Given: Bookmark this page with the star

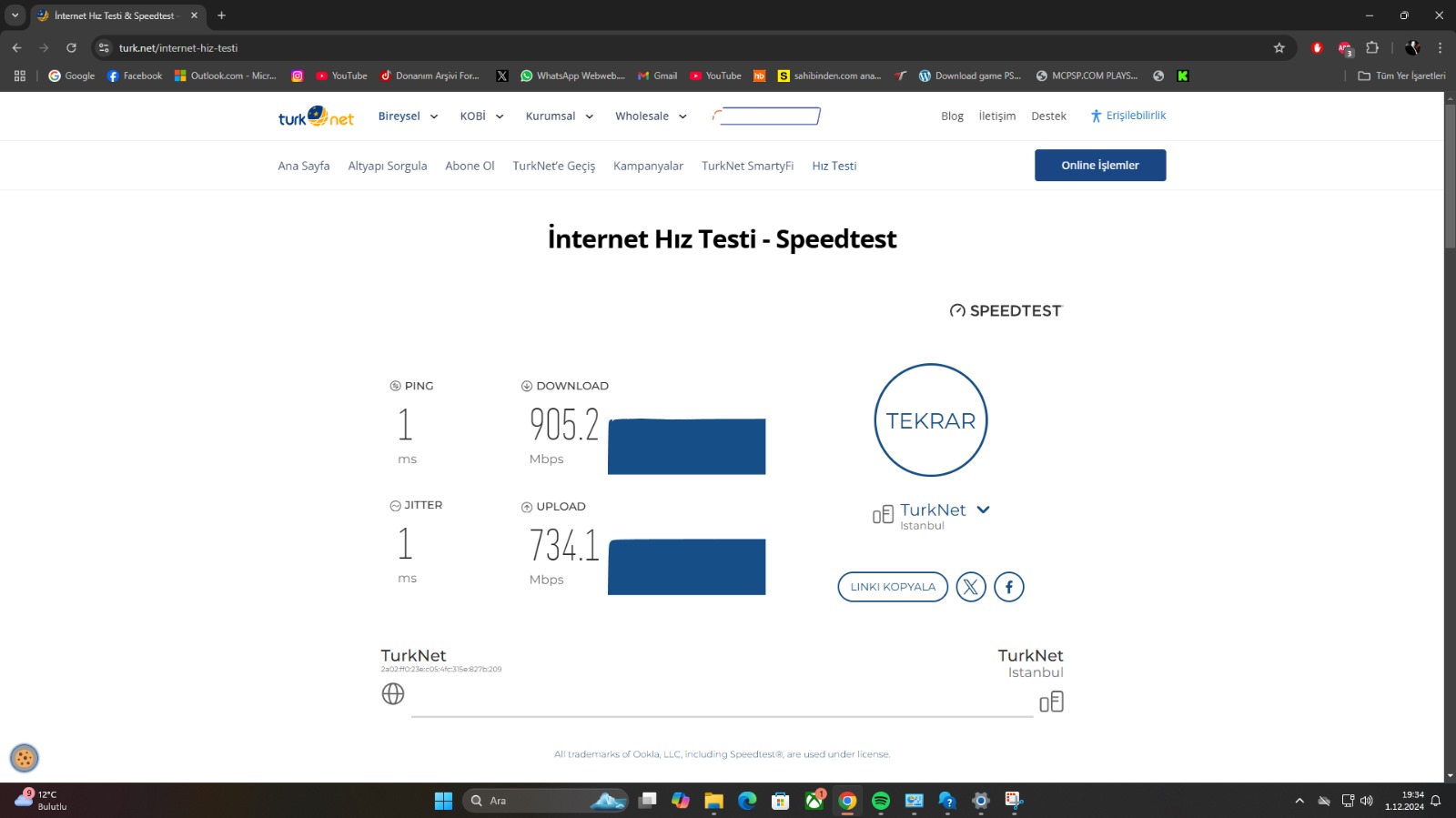Looking at the screenshot, I should pyautogui.click(x=1279, y=48).
